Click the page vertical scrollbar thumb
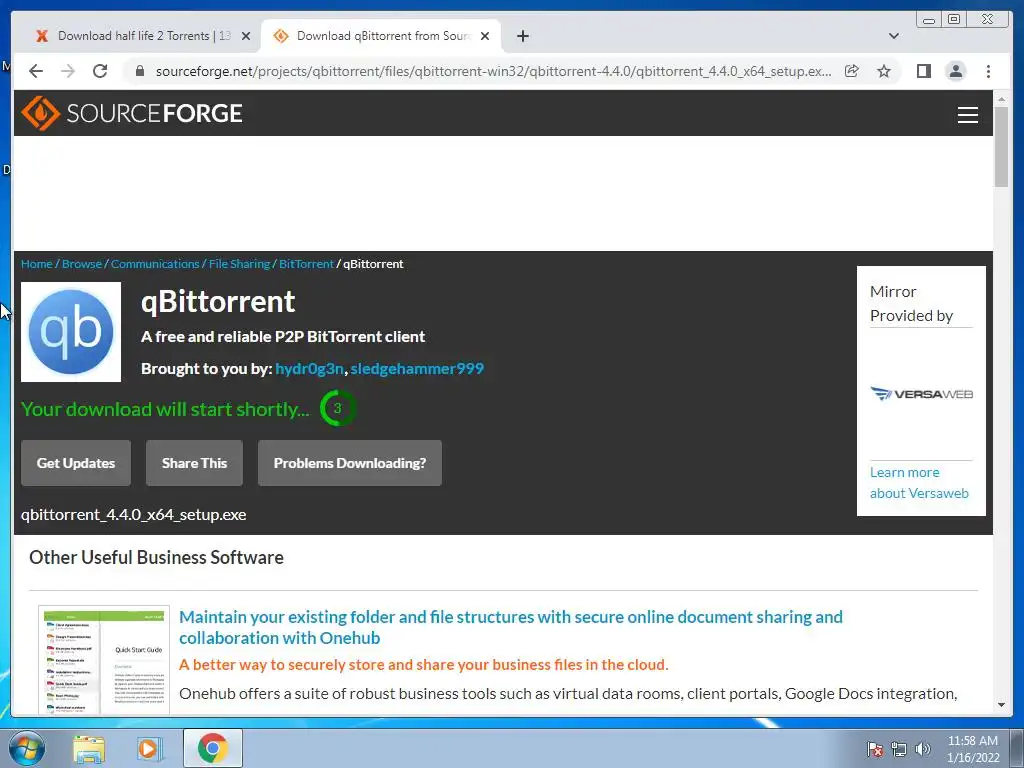Viewport: 1024px width, 768px height. [x=1001, y=146]
